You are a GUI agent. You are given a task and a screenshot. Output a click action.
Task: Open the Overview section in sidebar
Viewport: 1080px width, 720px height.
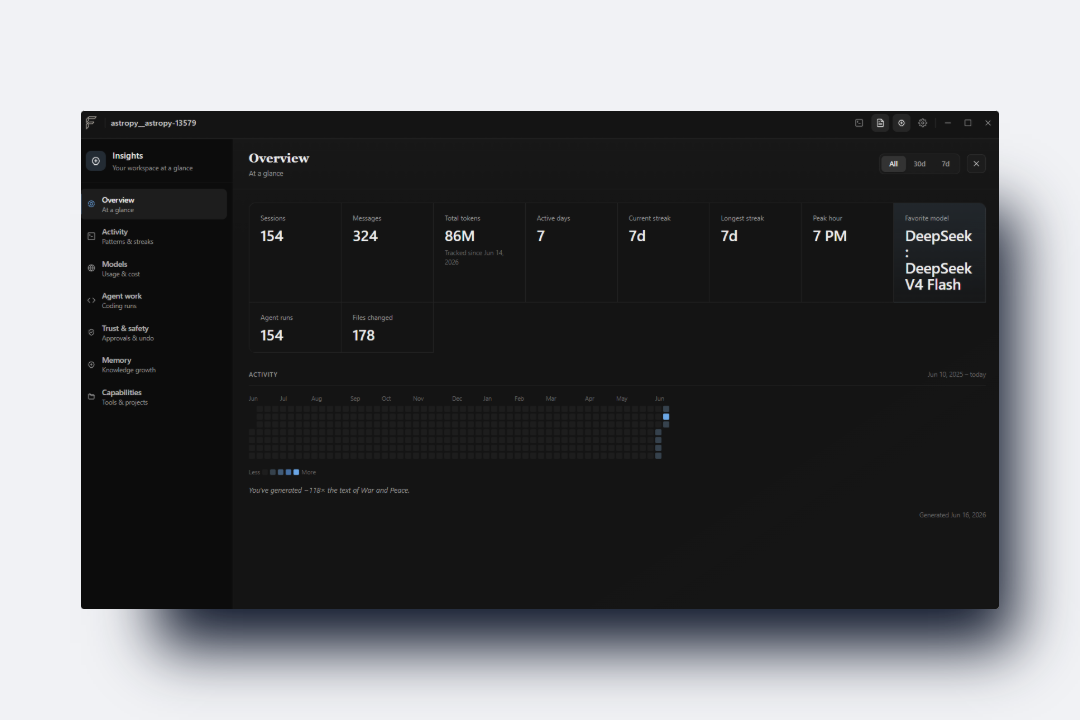(x=154, y=205)
